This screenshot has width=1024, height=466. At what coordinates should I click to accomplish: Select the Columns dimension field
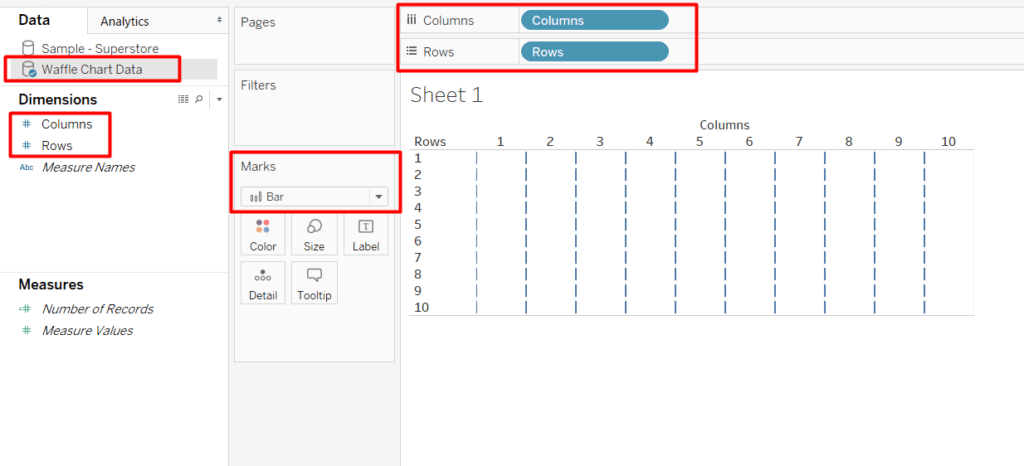click(66, 124)
